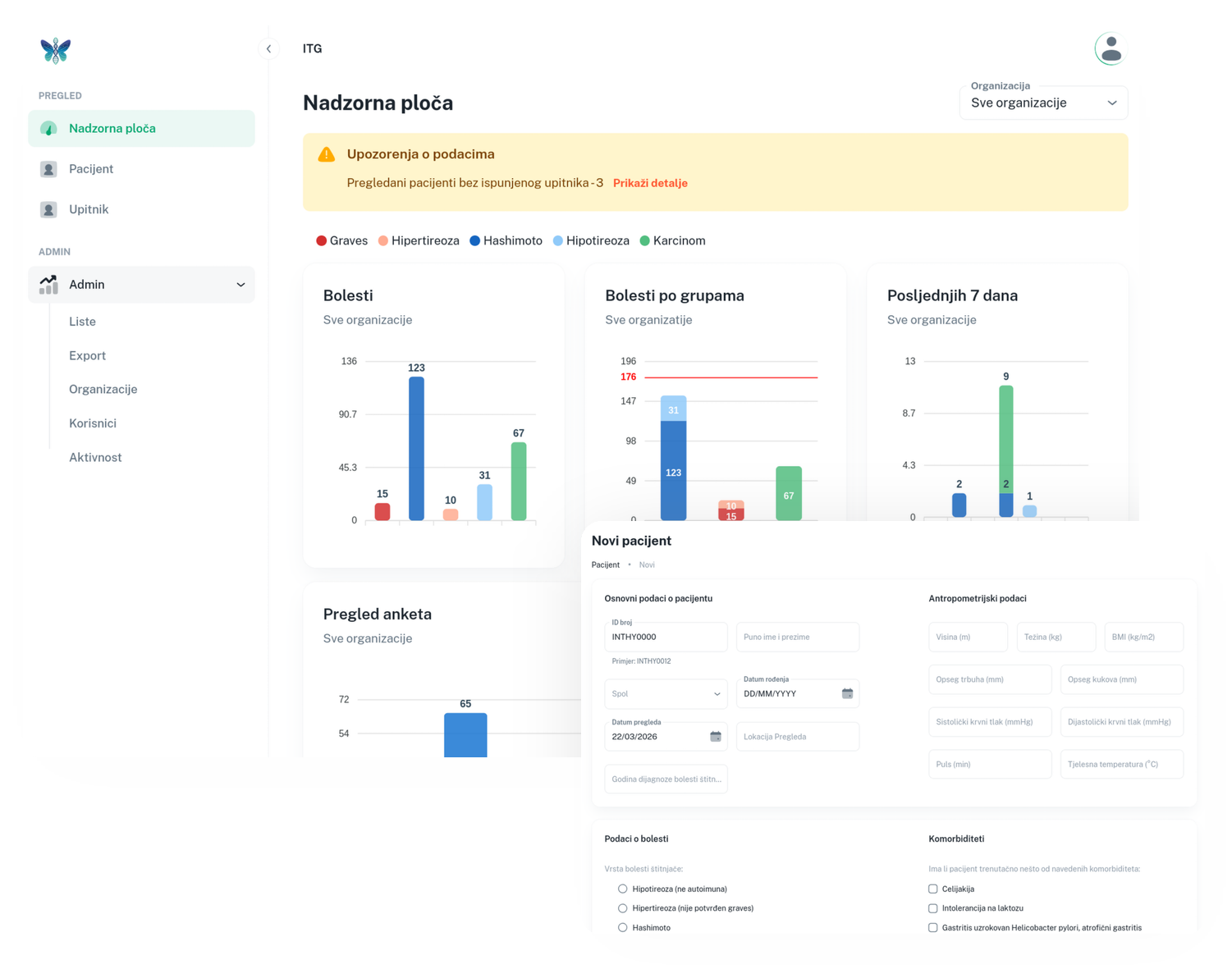Click the Upitnik sidebar icon

pyautogui.click(x=48, y=210)
